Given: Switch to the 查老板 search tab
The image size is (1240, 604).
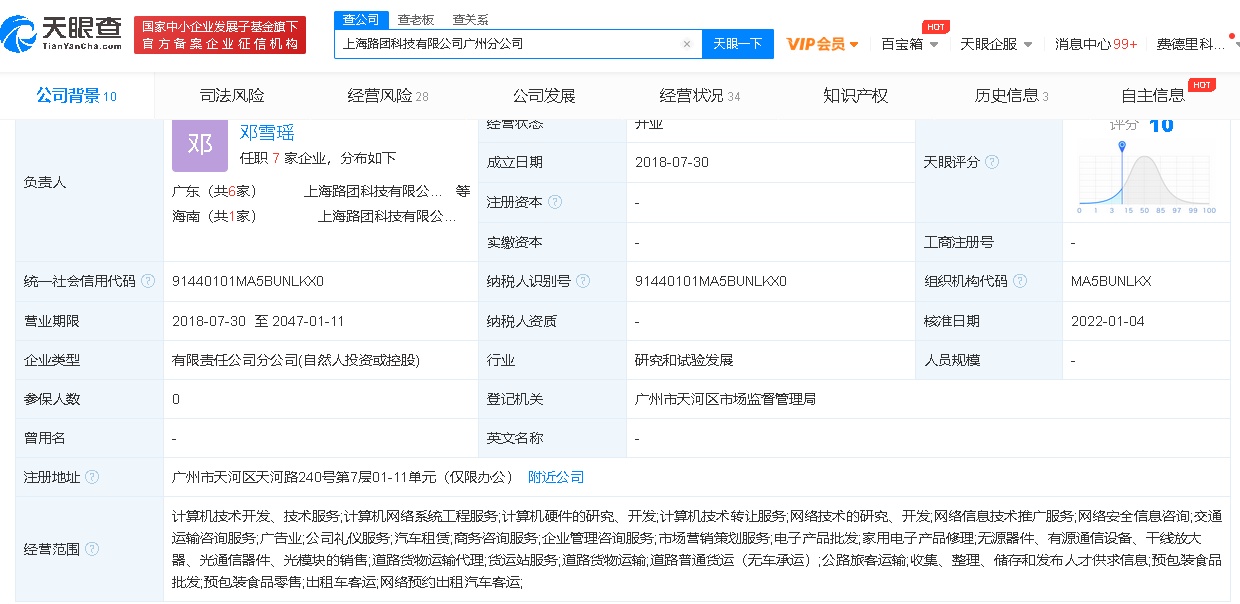Looking at the screenshot, I should [x=415, y=19].
